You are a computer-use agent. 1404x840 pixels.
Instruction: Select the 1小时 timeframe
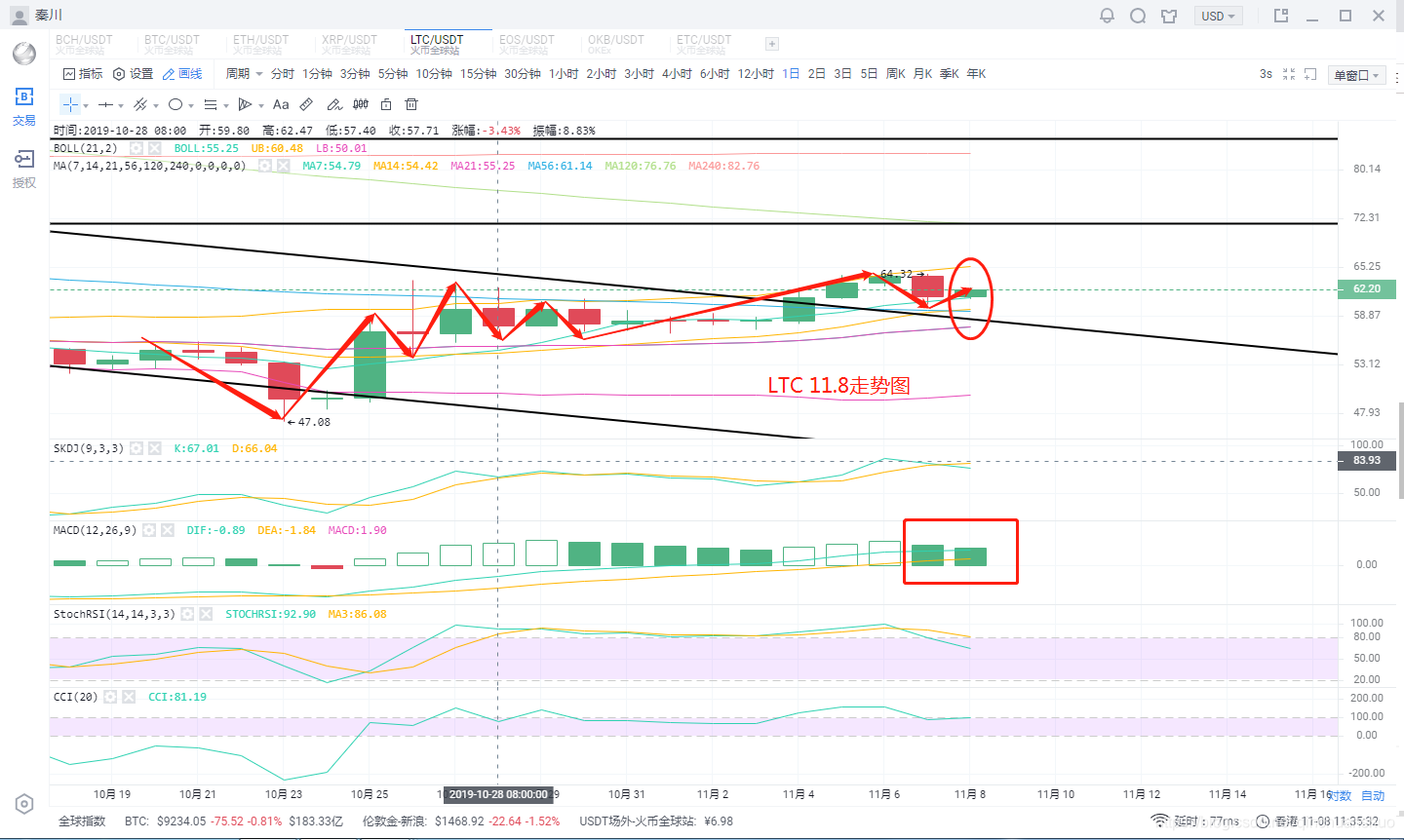(x=564, y=74)
